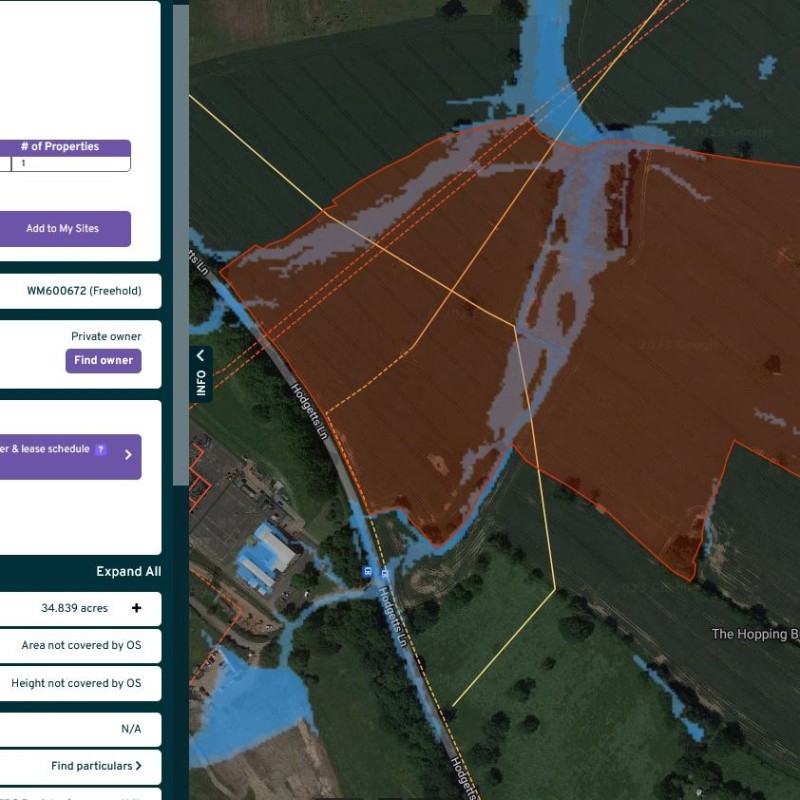Click the question mark help badge
Screen dimensions: 800x800
(101, 450)
